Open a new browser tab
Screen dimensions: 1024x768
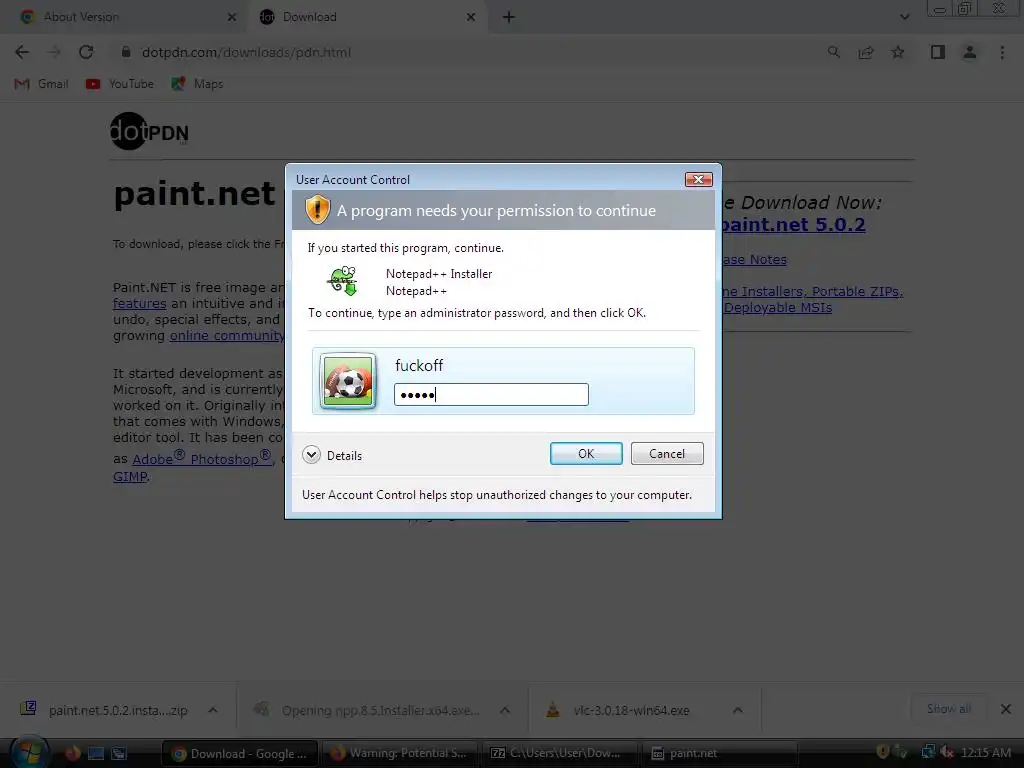[x=509, y=18]
